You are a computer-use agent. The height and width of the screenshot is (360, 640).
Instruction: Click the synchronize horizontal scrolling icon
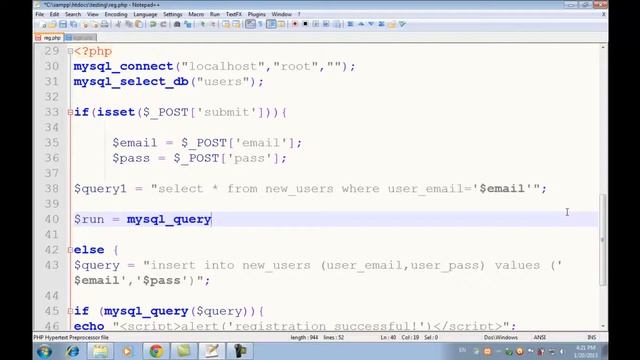[236, 24]
